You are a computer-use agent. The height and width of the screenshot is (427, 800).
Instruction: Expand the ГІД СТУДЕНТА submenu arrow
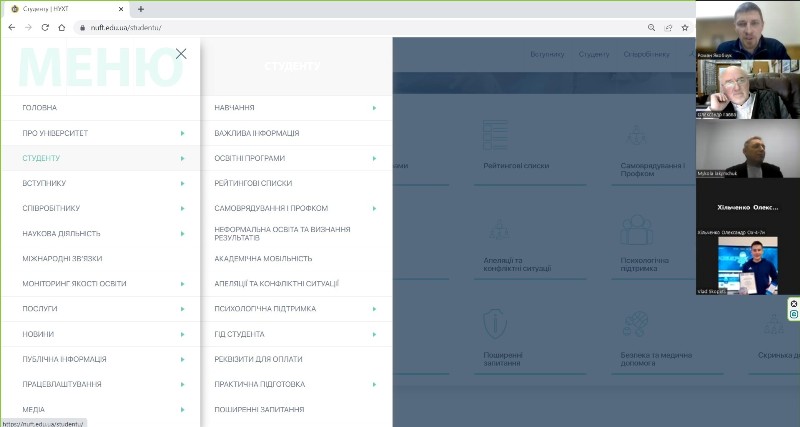tap(374, 334)
